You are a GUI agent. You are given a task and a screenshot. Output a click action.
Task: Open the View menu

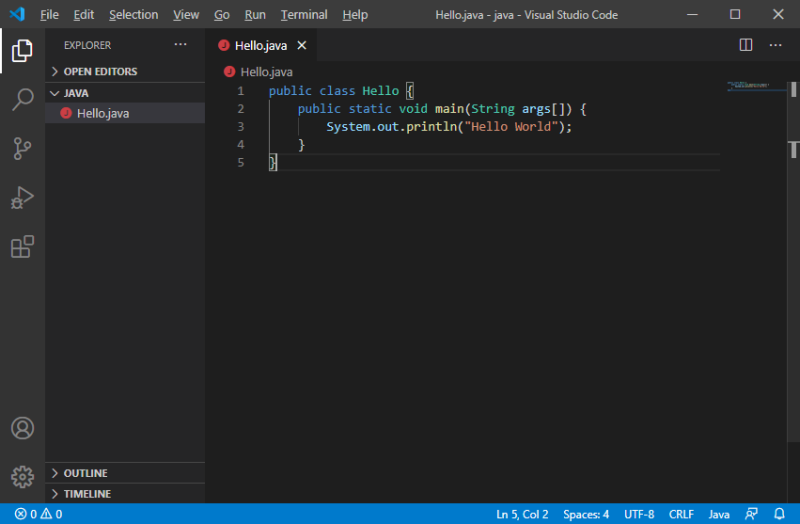(x=186, y=15)
